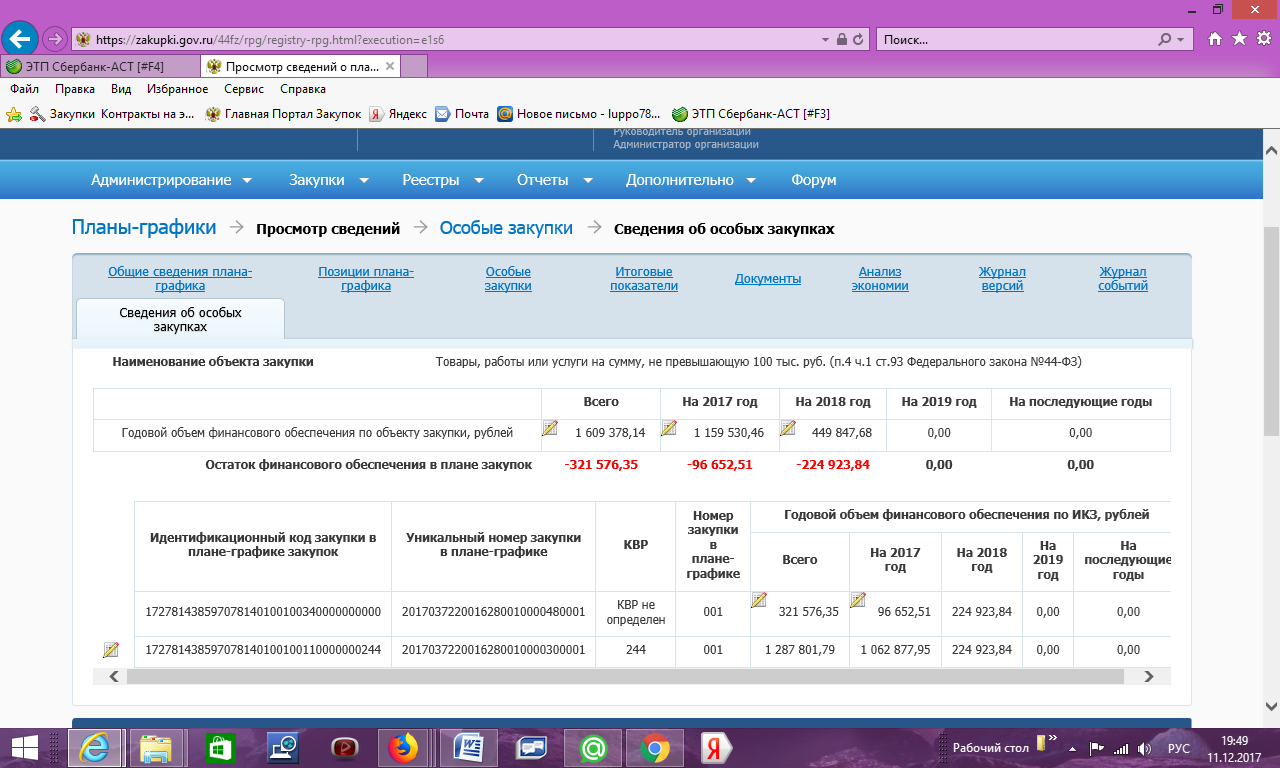
Task: Launch Firefox from the taskbar
Action: pos(405,747)
